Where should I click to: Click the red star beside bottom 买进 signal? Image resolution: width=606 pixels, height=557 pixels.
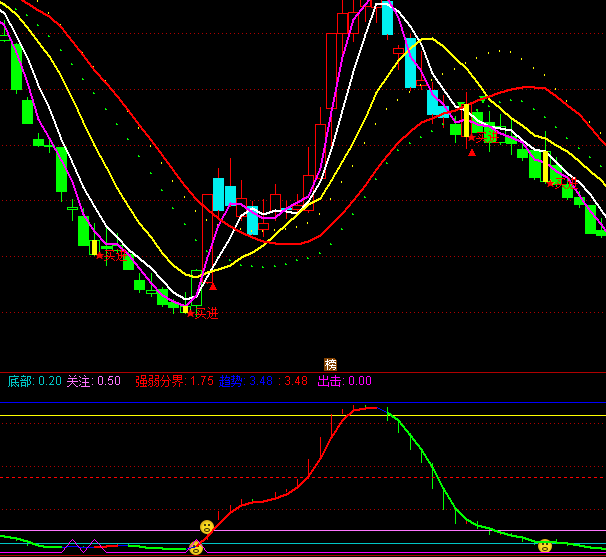190,313
